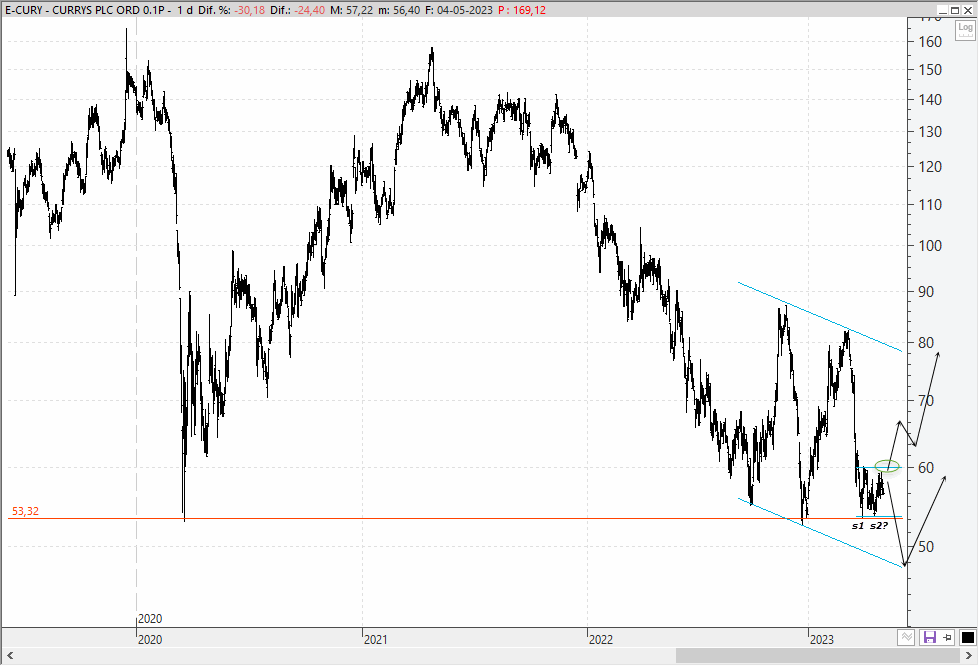
Task: Click the horizontal scrollbar thumb
Action: point(817,655)
